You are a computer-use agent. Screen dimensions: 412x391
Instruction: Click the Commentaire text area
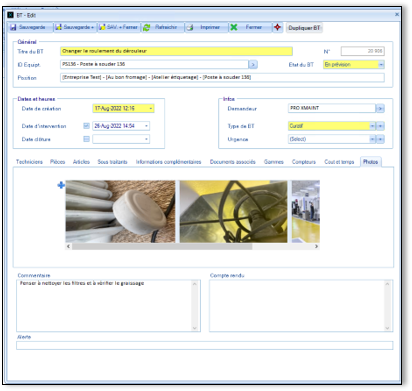tap(104, 306)
